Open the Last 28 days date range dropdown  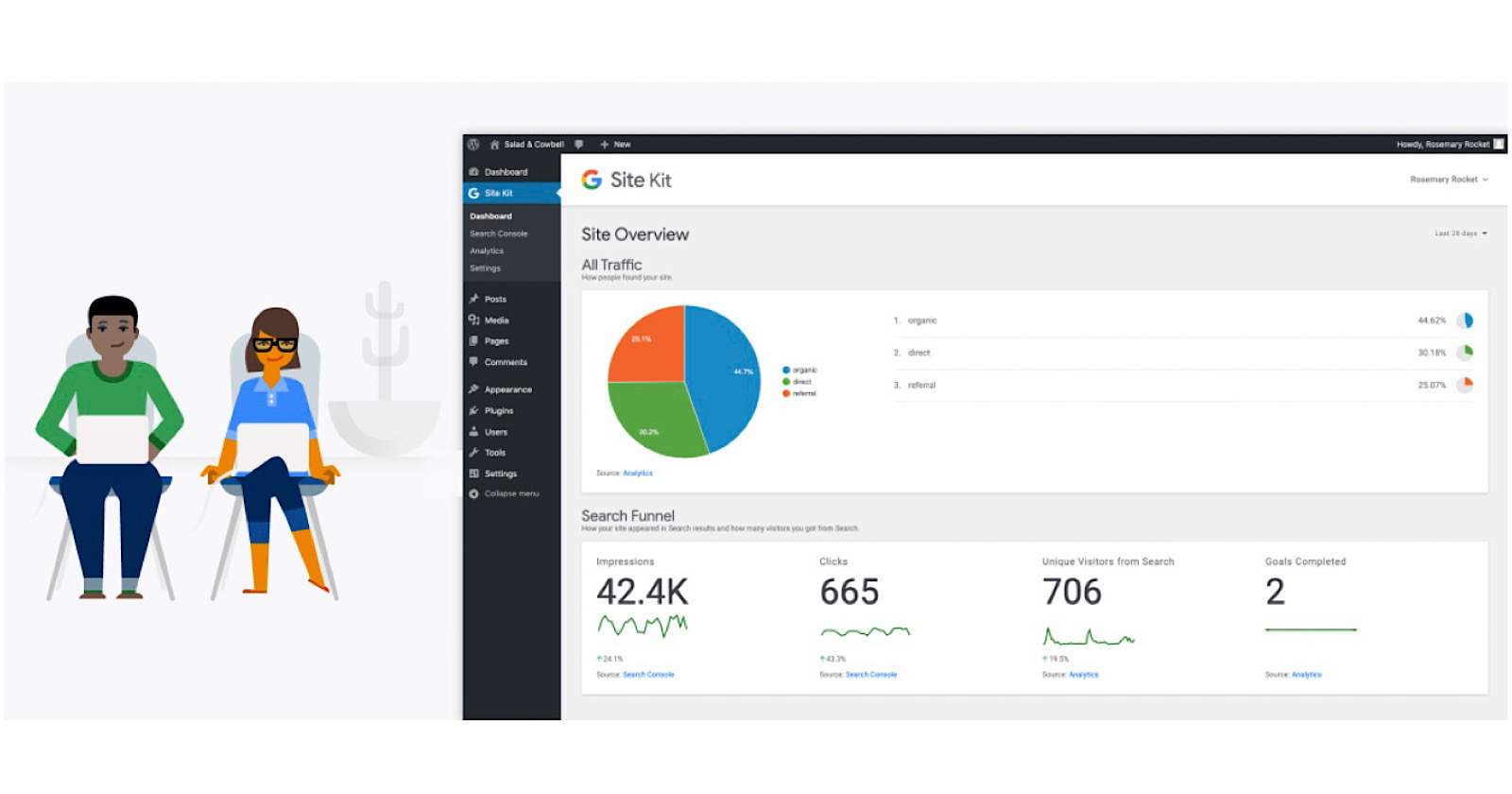1461,233
